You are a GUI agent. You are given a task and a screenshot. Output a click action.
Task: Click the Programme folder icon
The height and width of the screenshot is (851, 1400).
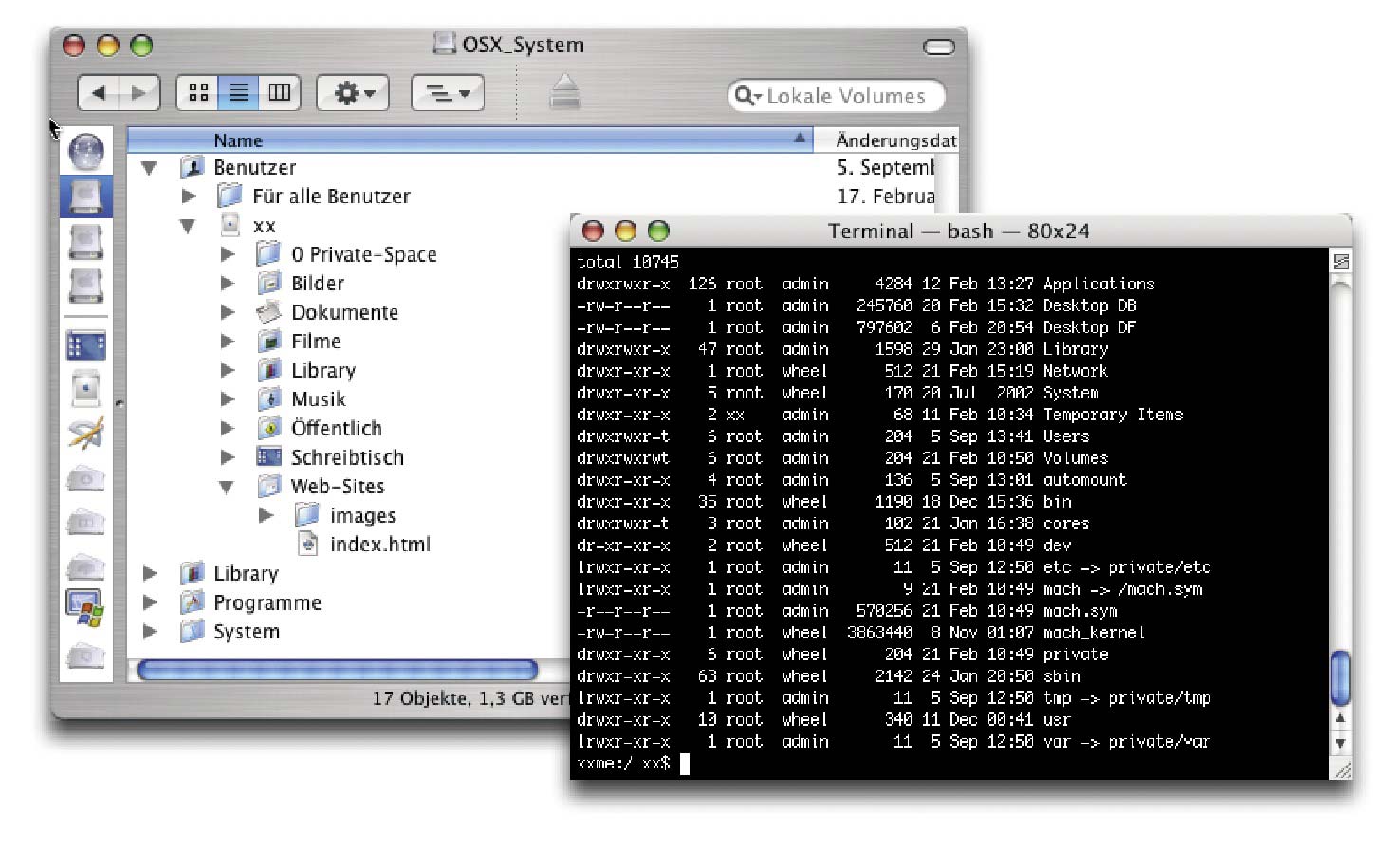tap(193, 601)
